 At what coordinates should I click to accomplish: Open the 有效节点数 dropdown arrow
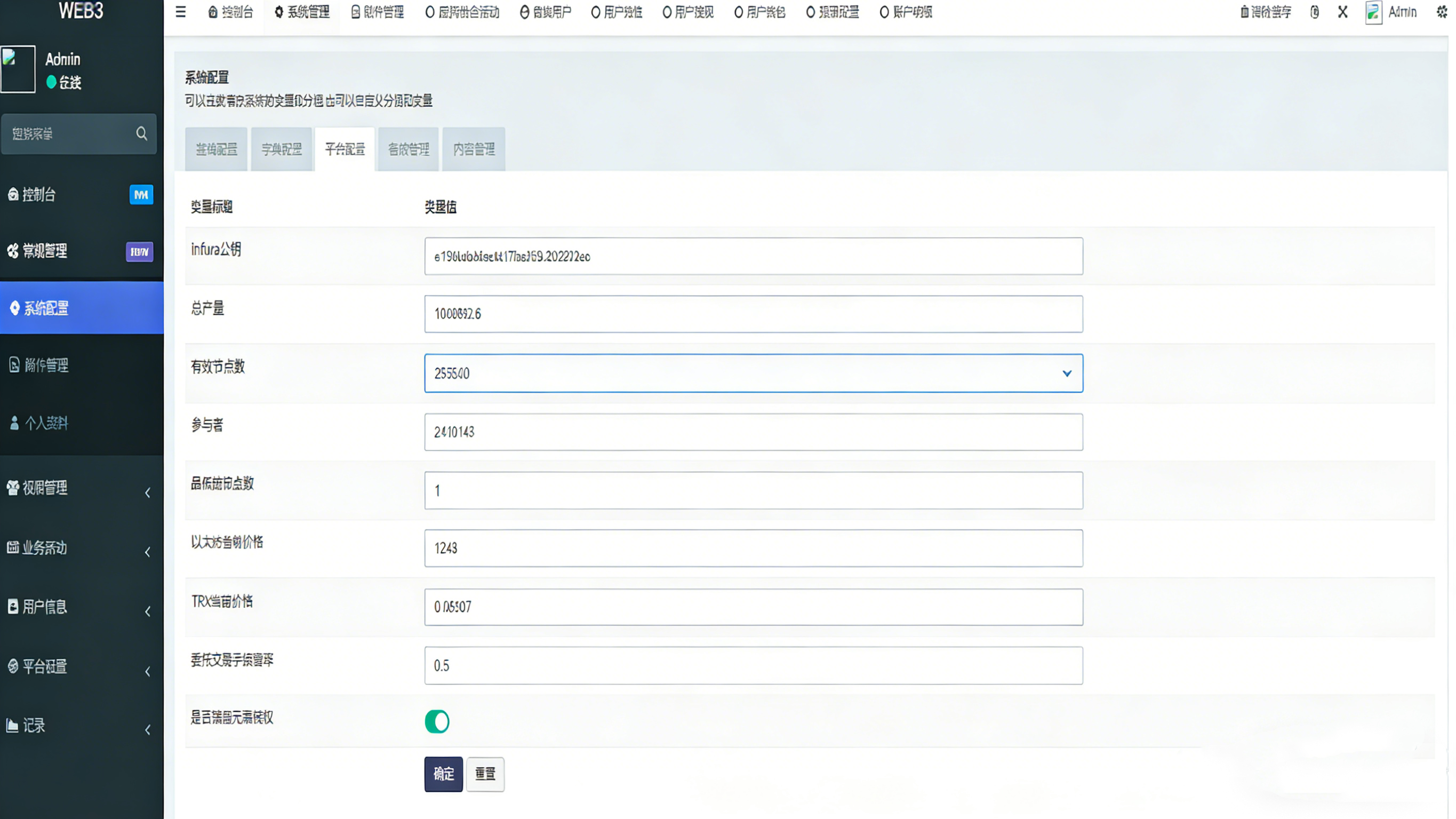tap(1067, 373)
